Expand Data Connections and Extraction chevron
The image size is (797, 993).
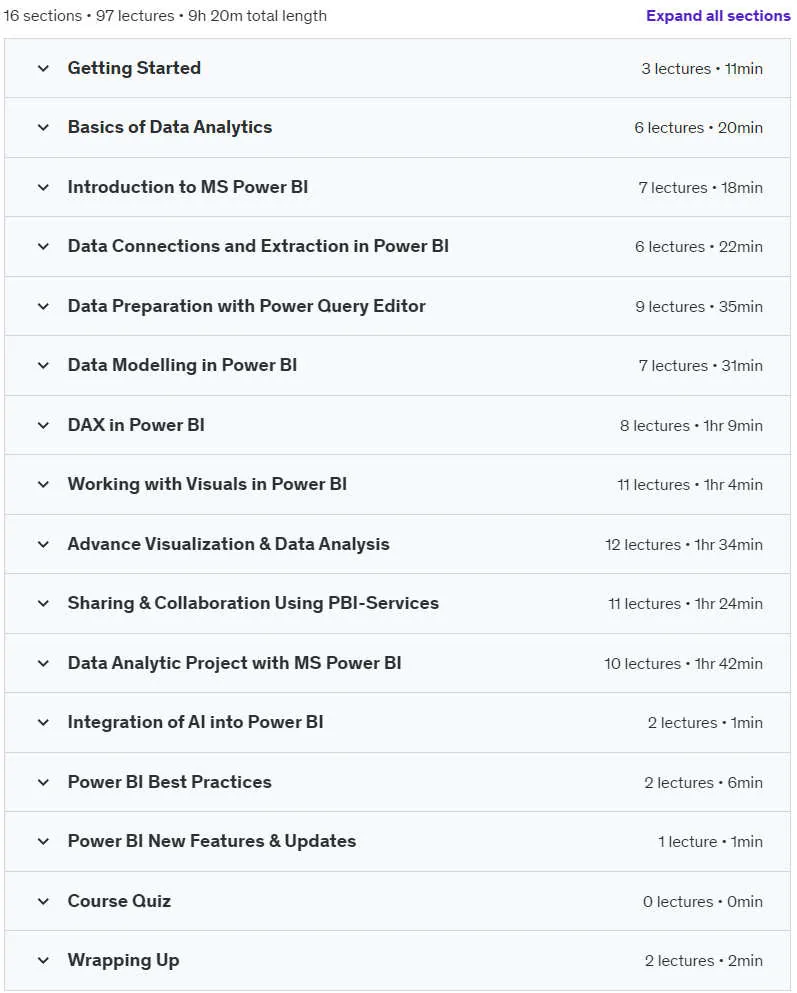pos(43,246)
